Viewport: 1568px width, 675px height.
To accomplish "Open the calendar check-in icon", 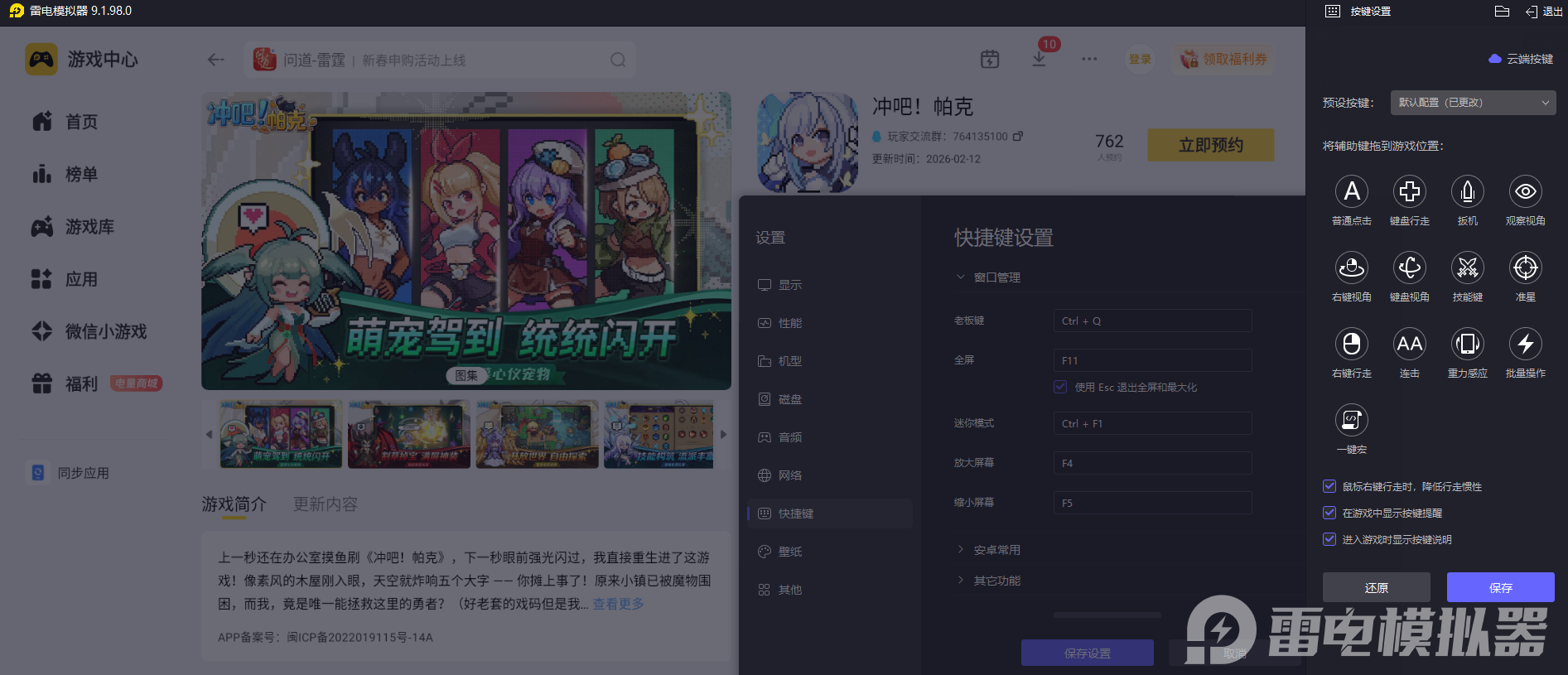I will coord(990,59).
